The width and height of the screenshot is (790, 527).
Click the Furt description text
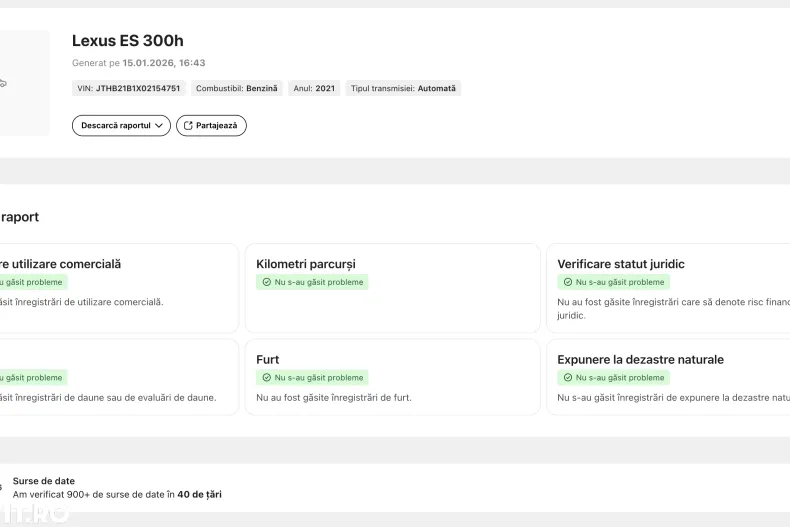pos(333,397)
